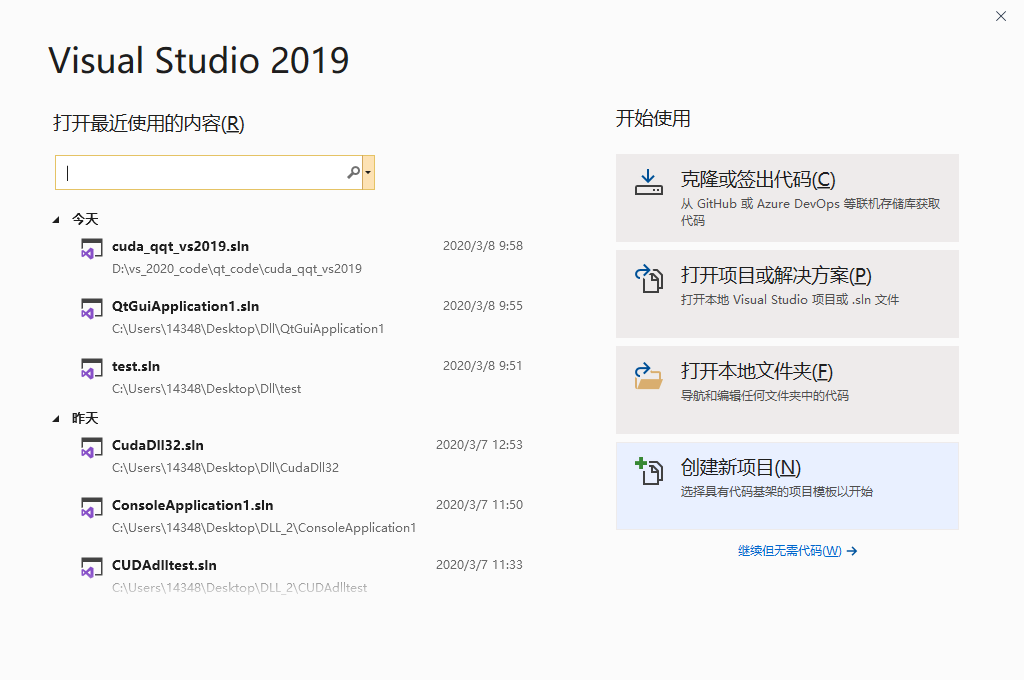Click path D:\vs_2020_code\qt_code\cuda_qqt_vs2019

[236, 268]
